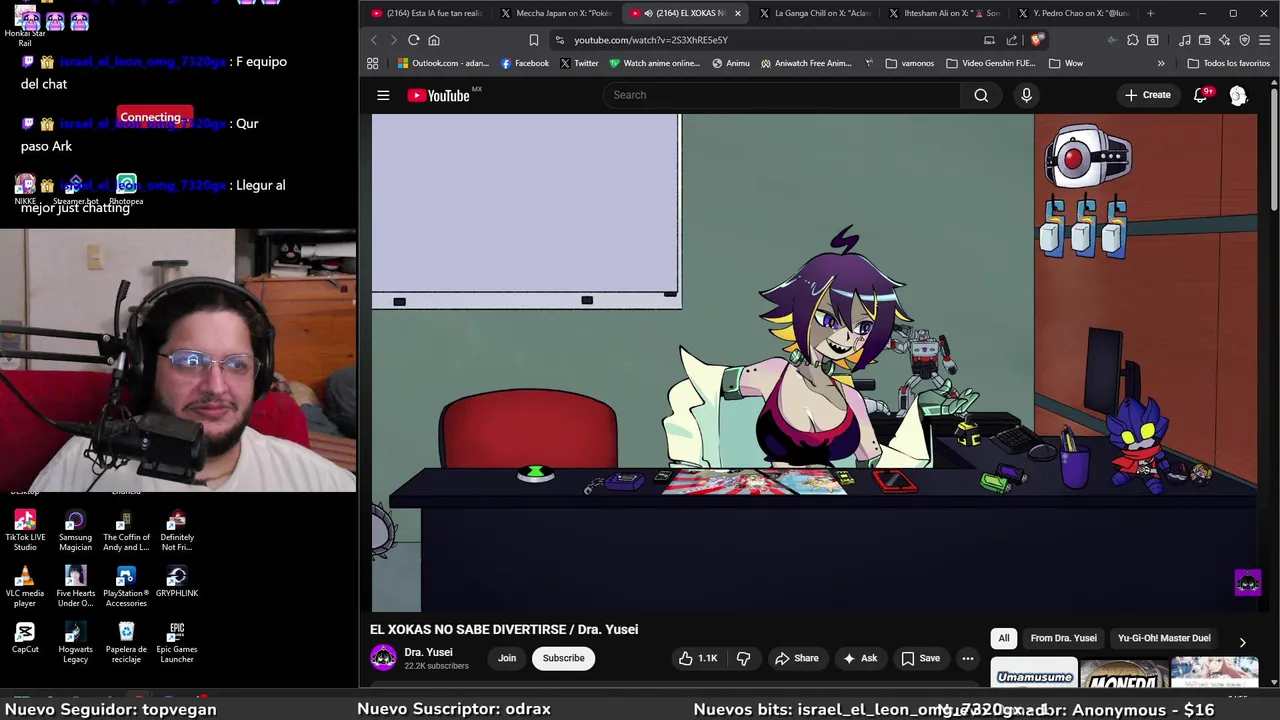Click the Ask button under video
The height and width of the screenshot is (720, 1280).
[860, 658]
